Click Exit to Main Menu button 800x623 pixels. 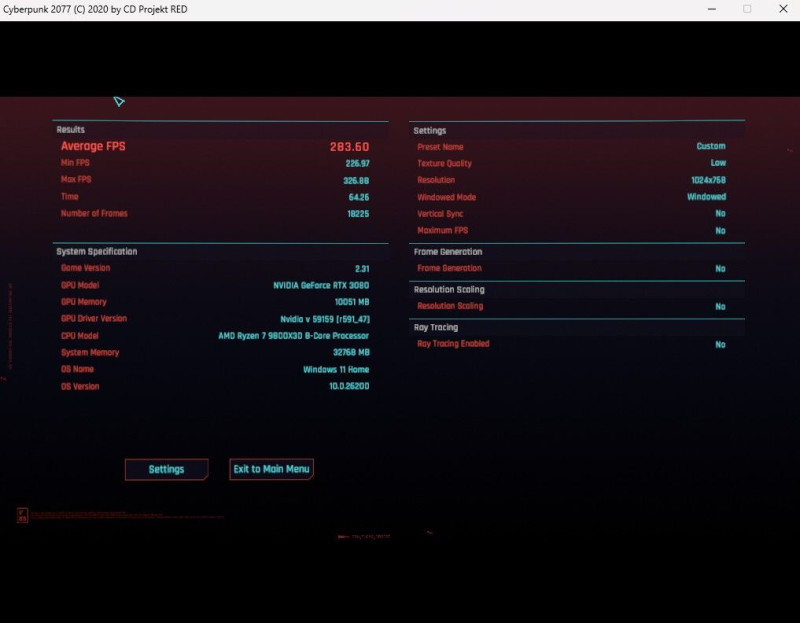coord(271,469)
